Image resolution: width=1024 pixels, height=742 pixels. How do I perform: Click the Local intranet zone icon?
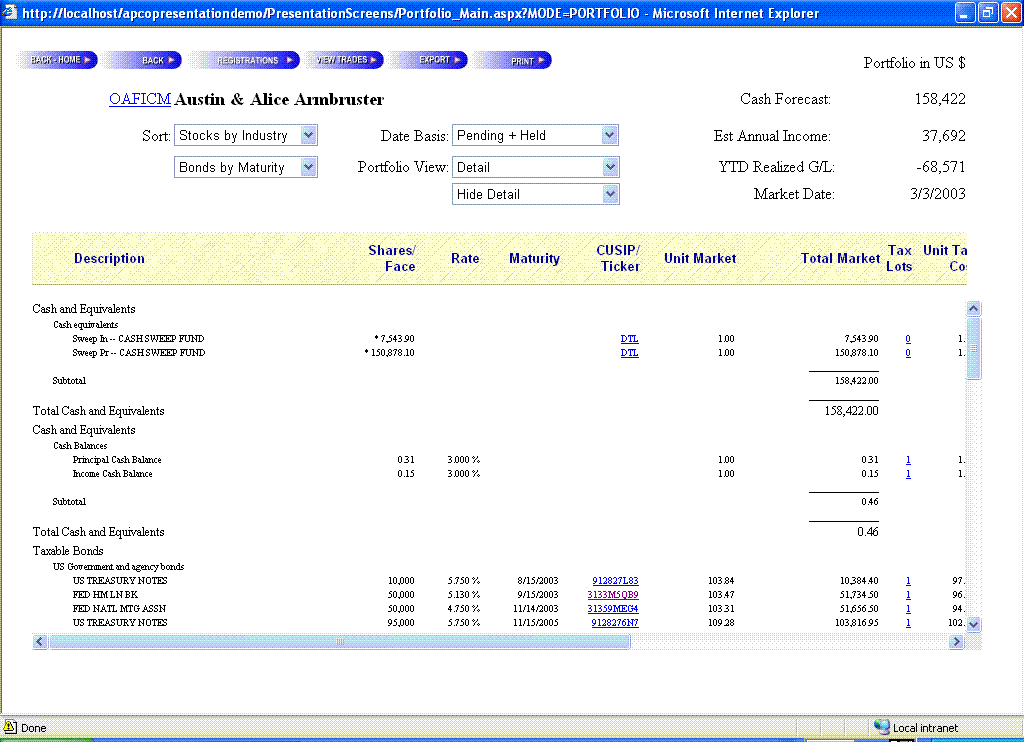(882, 727)
